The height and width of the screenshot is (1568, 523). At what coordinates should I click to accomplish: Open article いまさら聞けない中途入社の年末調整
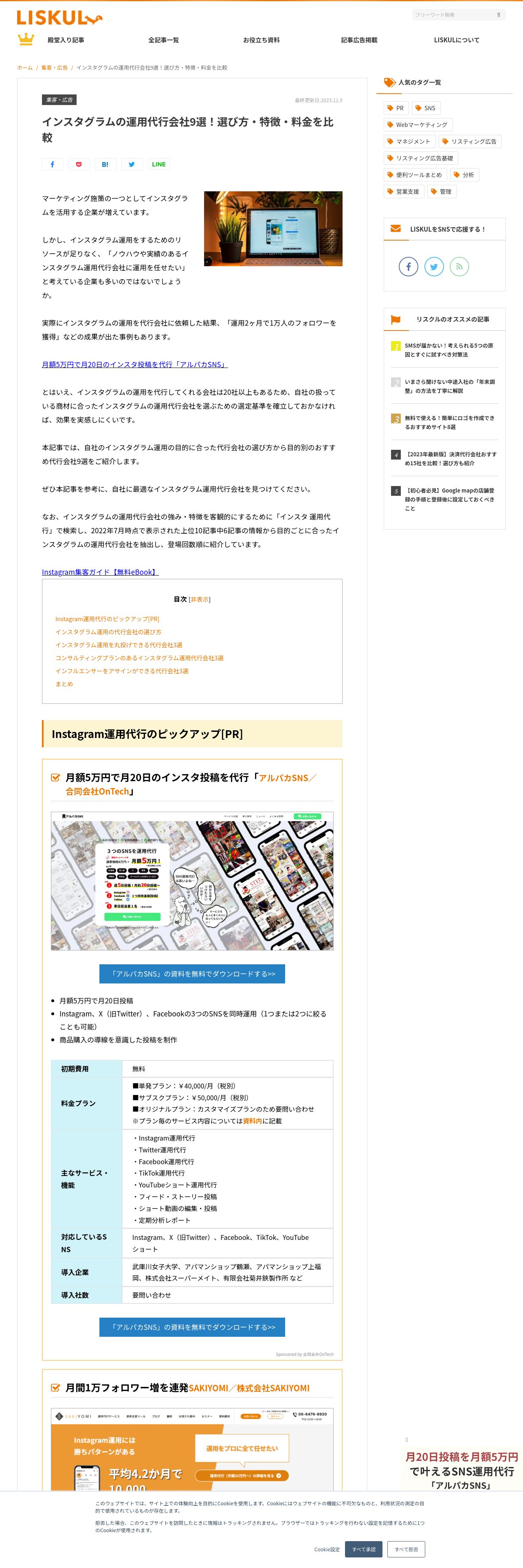pos(450,387)
